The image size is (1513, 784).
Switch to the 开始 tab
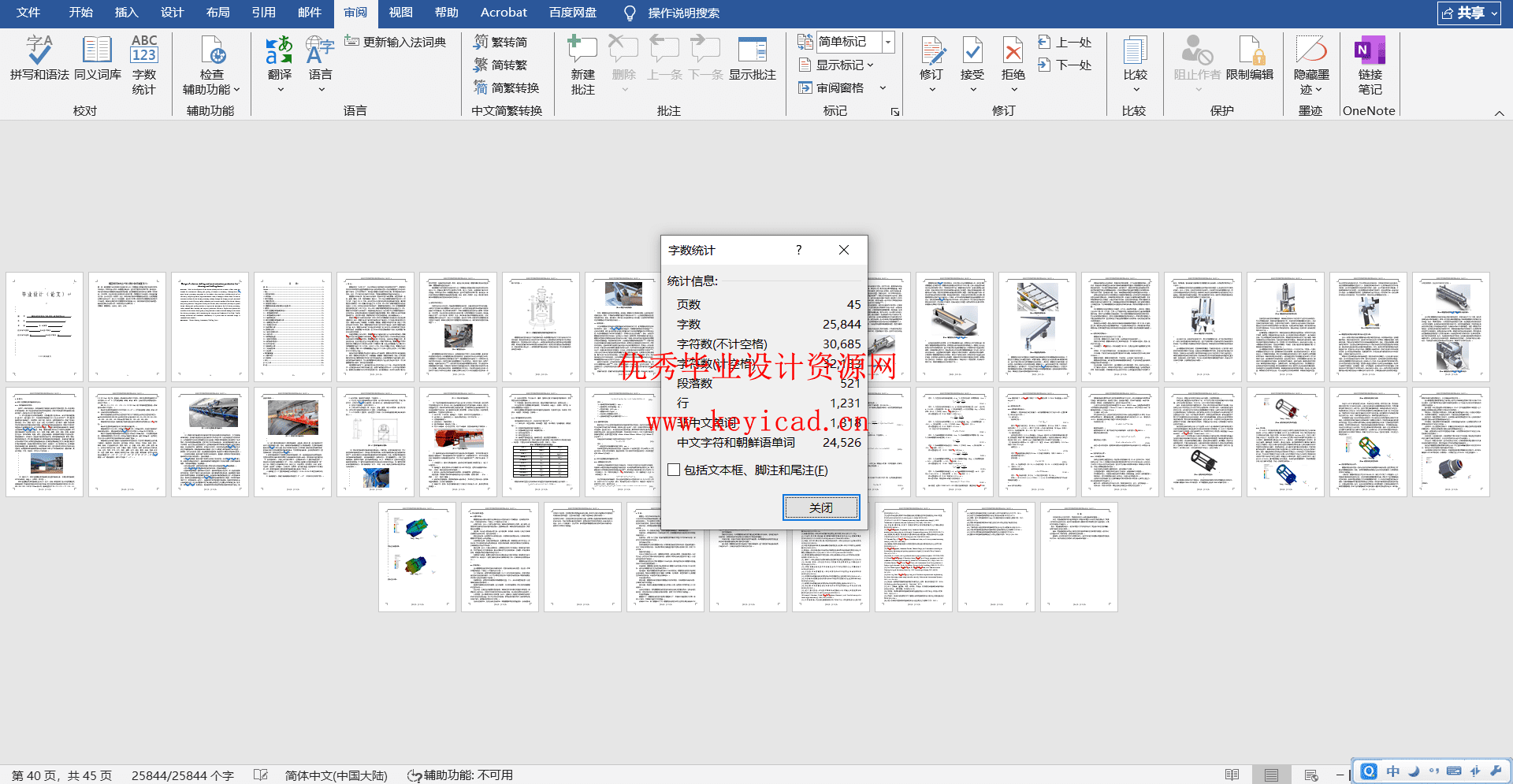(x=80, y=13)
